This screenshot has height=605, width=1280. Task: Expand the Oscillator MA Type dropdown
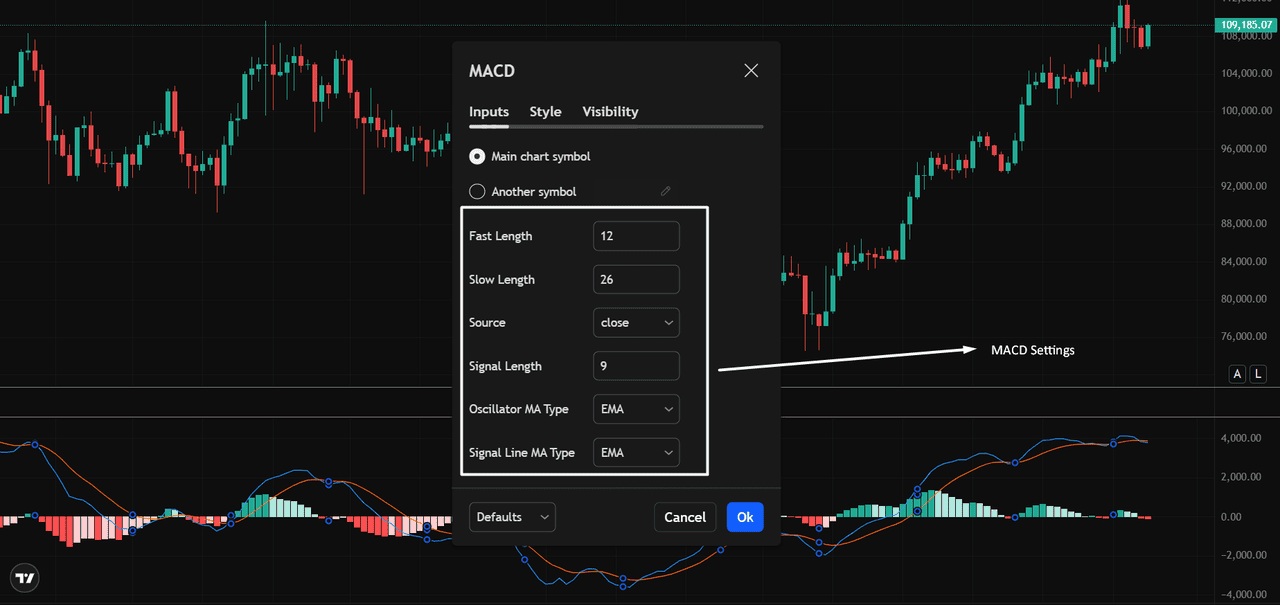[636, 409]
